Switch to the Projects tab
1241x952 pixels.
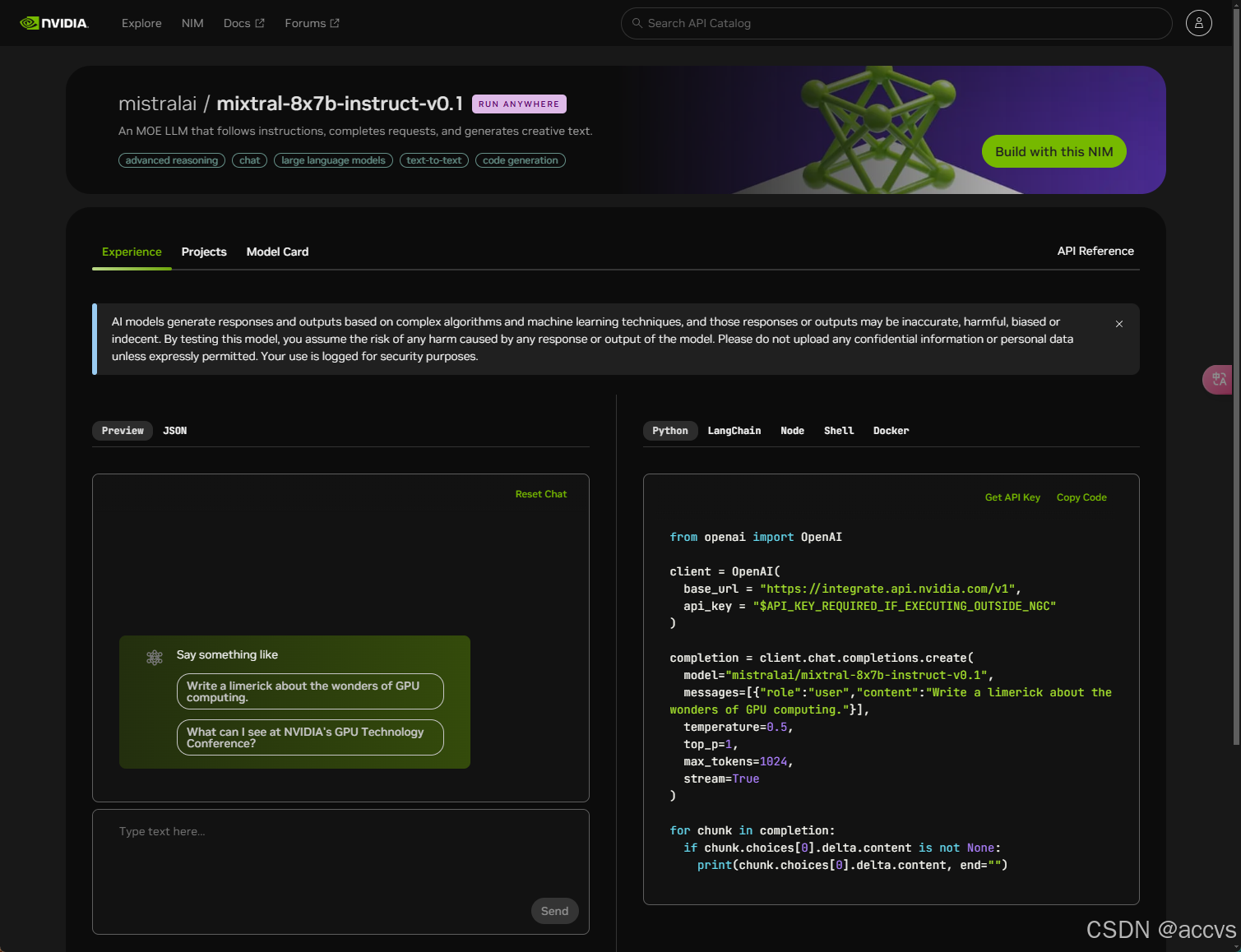pyautogui.click(x=204, y=252)
